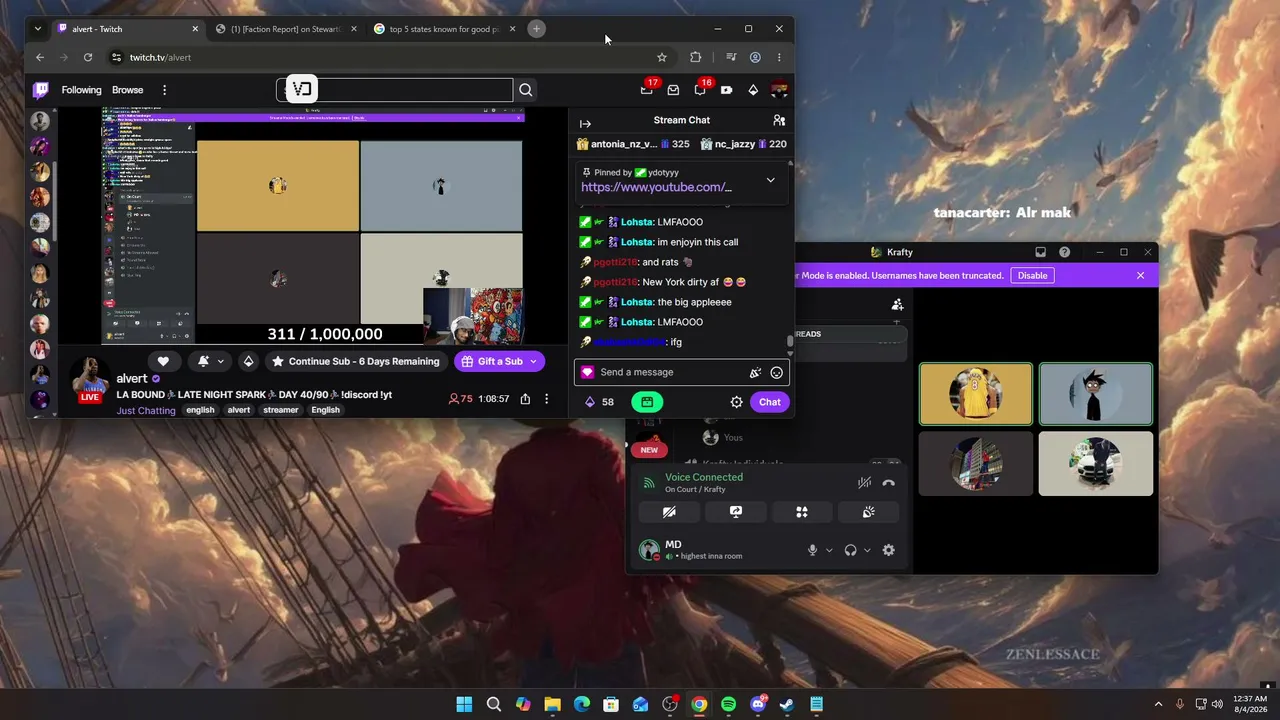This screenshot has height=720, width=1280.
Task: Click Discord invite members icon
Action: pos(897,304)
